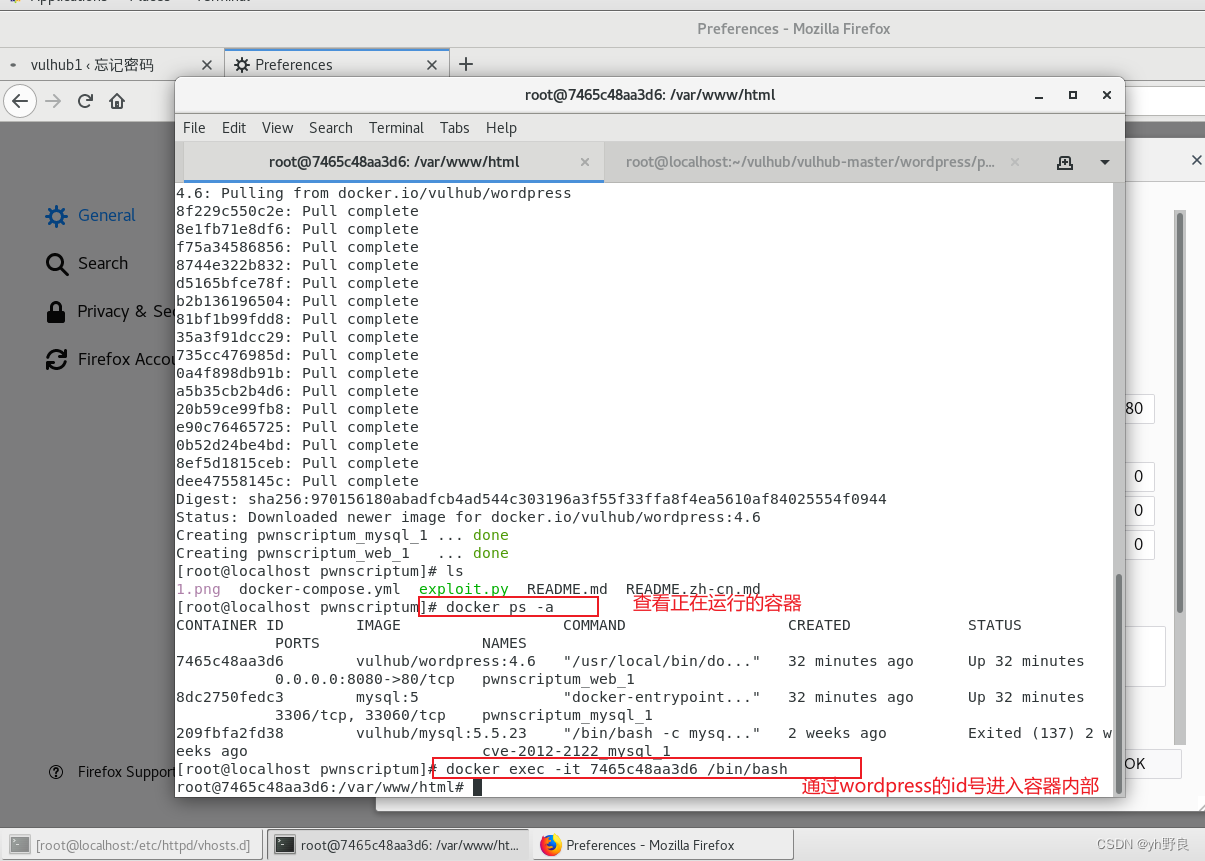Open the Help menu in terminal
The image size is (1205, 861).
click(x=501, y=128)
